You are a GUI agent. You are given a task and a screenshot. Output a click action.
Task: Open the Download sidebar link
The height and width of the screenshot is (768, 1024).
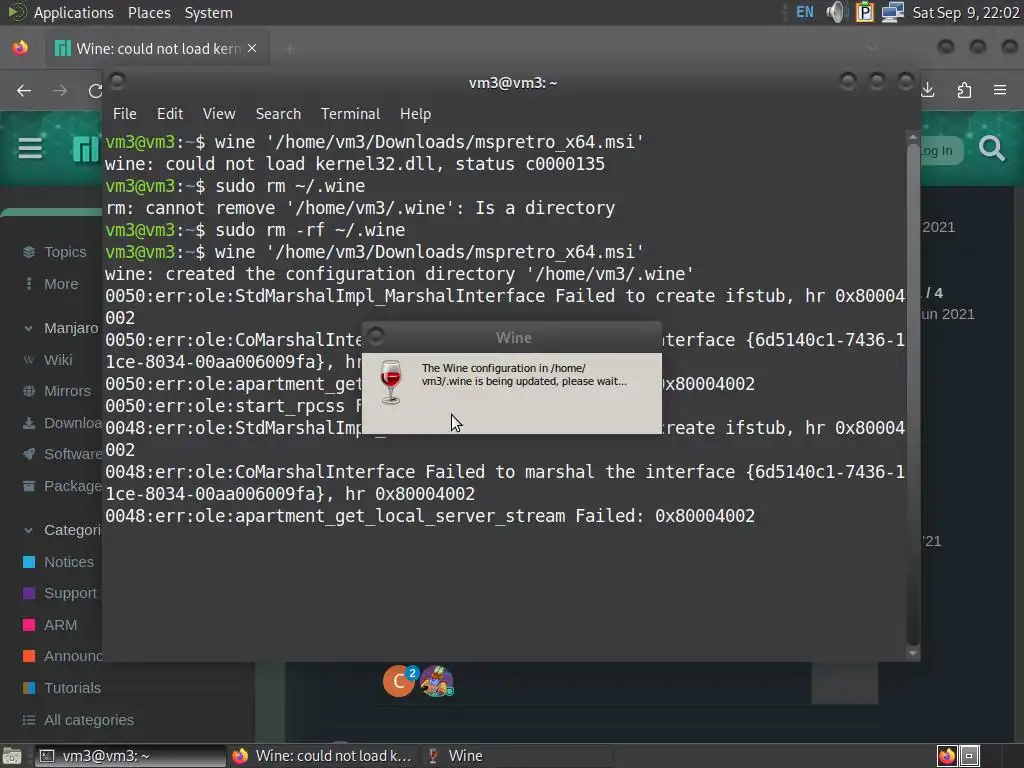pyautogui.click(x=61, y=423)
